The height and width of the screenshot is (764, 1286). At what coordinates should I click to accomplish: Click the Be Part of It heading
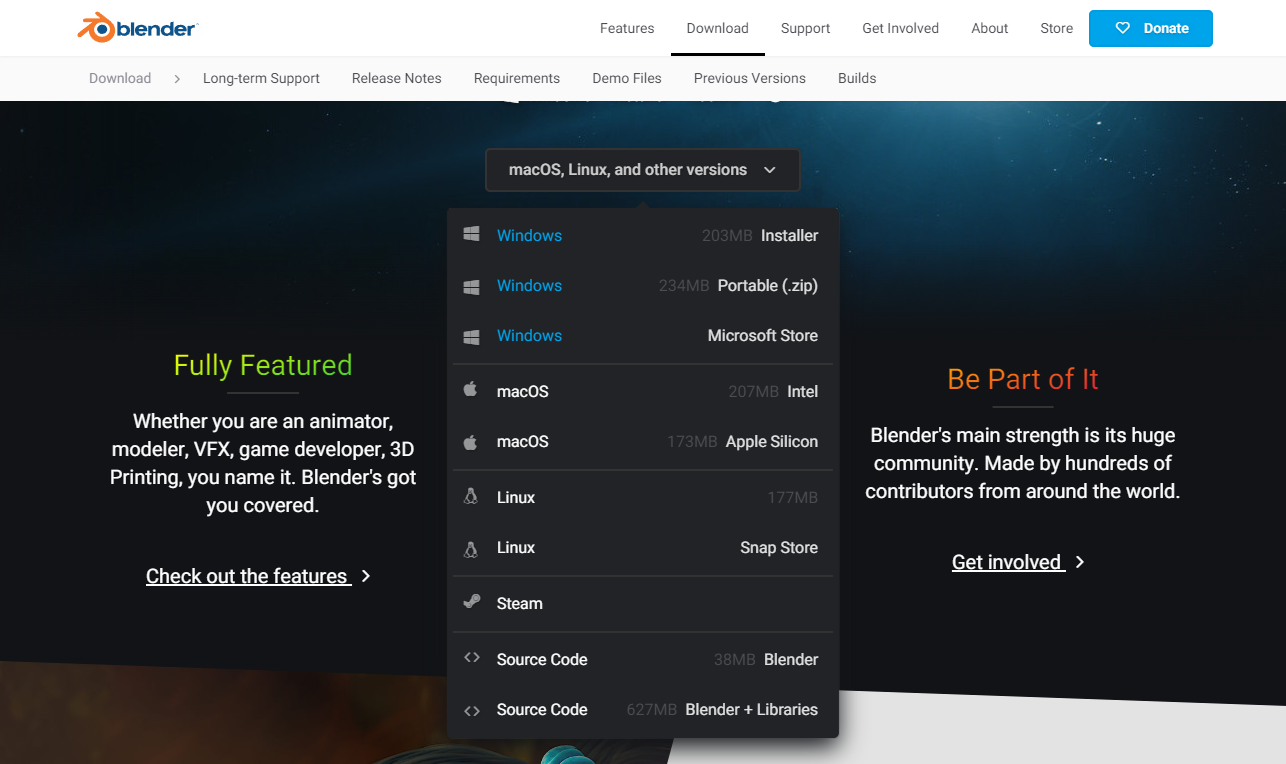tap(1023, 379)
